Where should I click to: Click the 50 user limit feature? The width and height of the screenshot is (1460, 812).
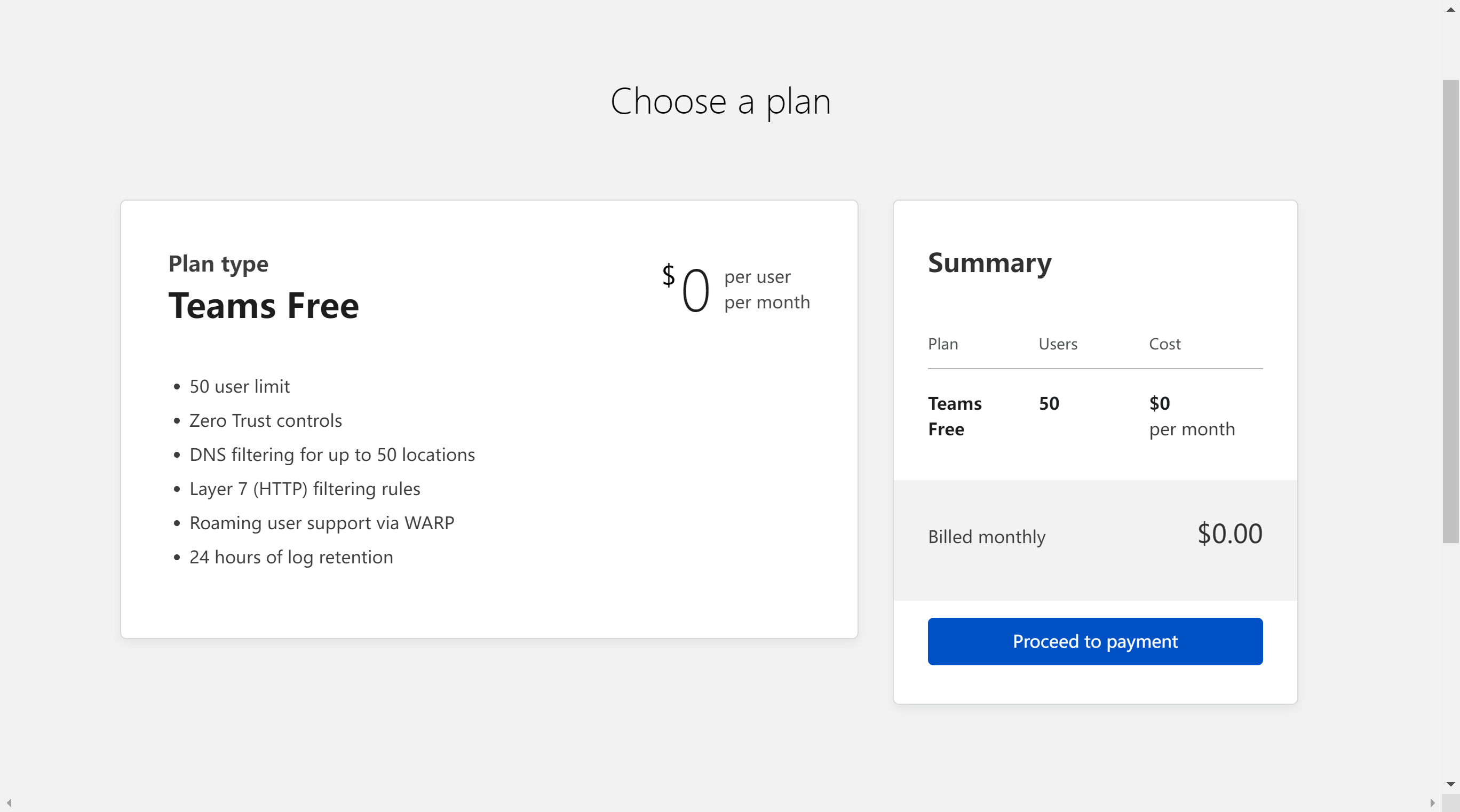pos(239,386)
